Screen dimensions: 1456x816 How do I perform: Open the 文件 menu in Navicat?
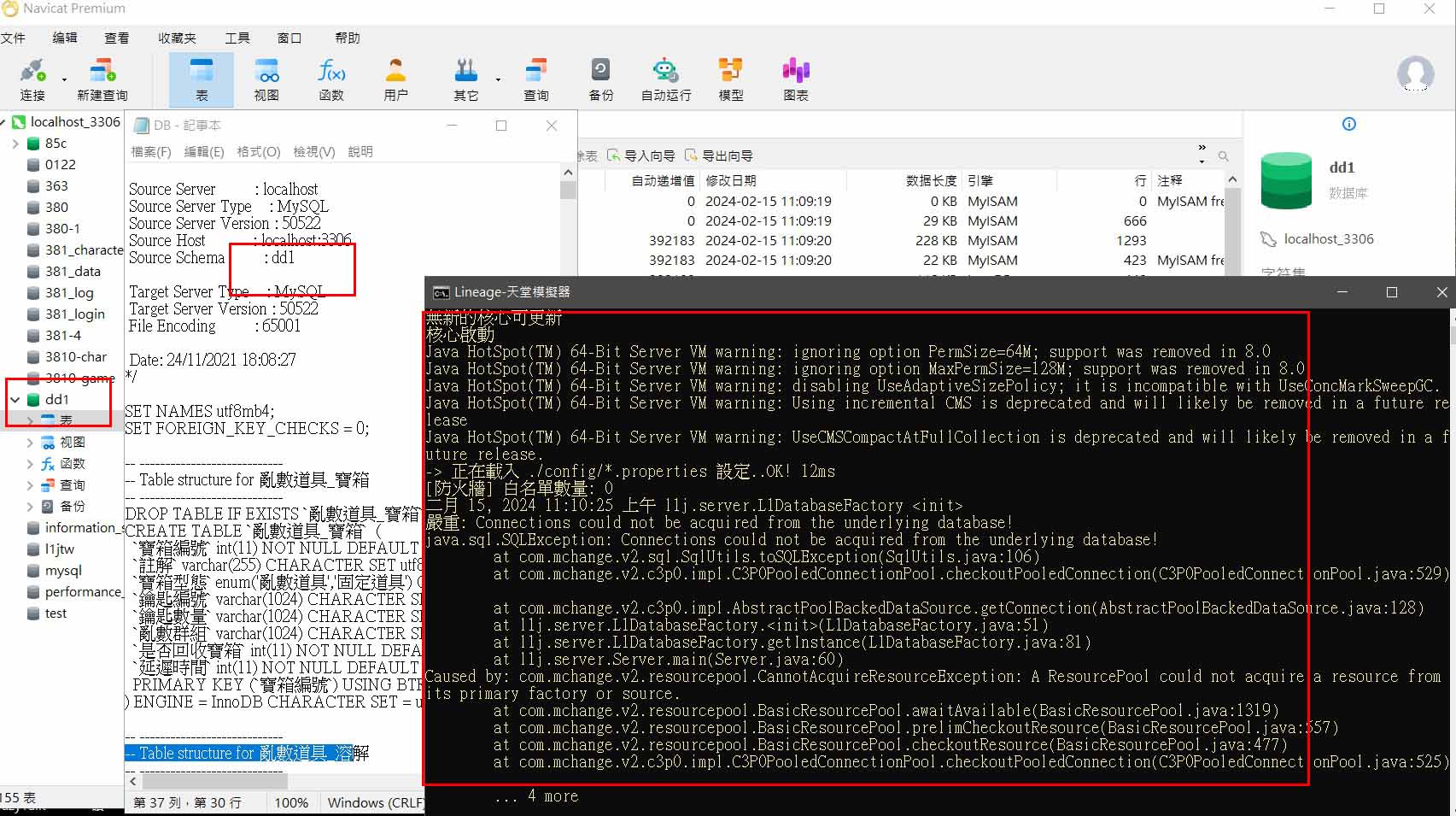[13, 38]
